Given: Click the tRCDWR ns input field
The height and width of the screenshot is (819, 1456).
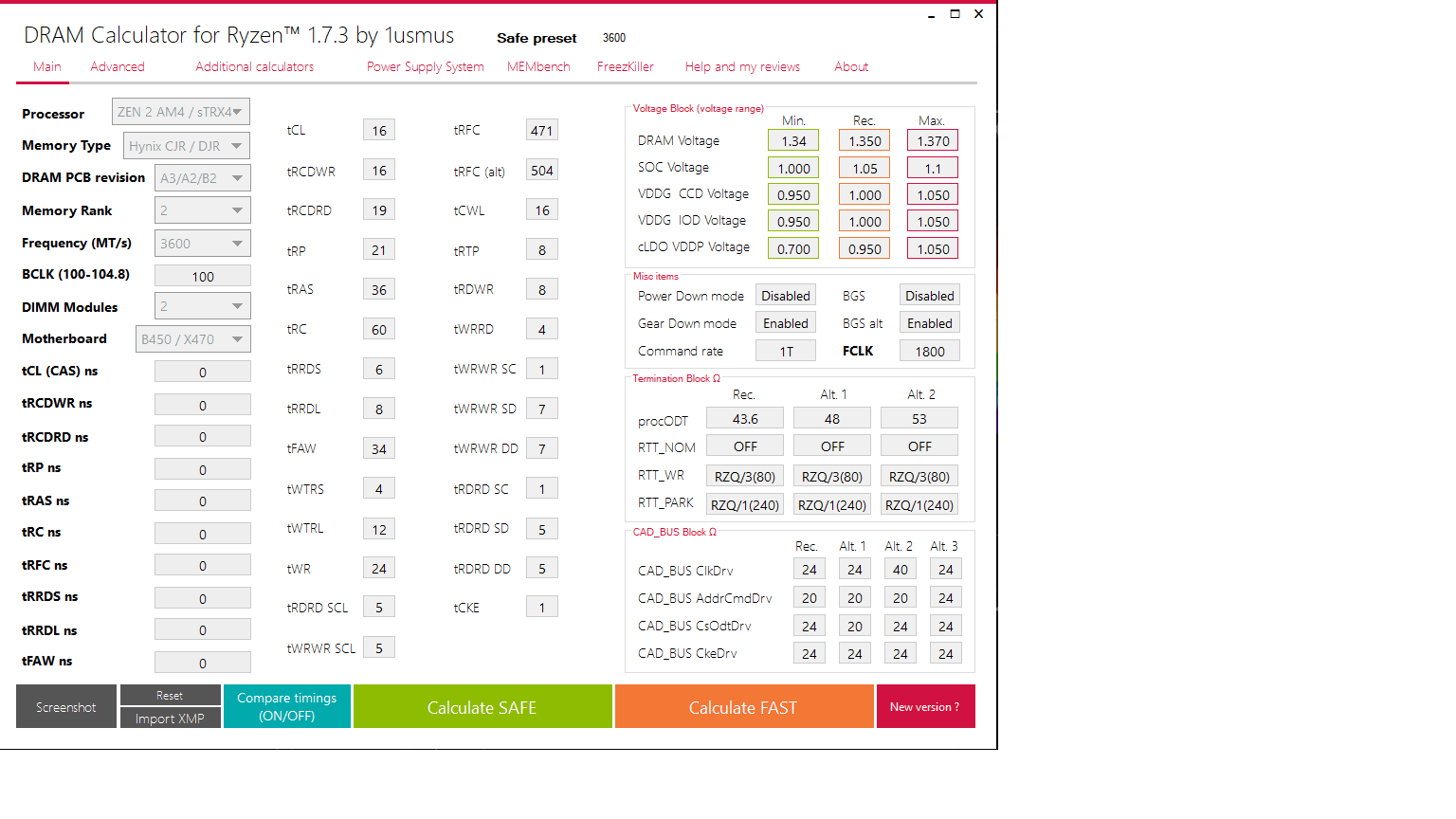Looking at the screenshot, I should pos(203,405).
